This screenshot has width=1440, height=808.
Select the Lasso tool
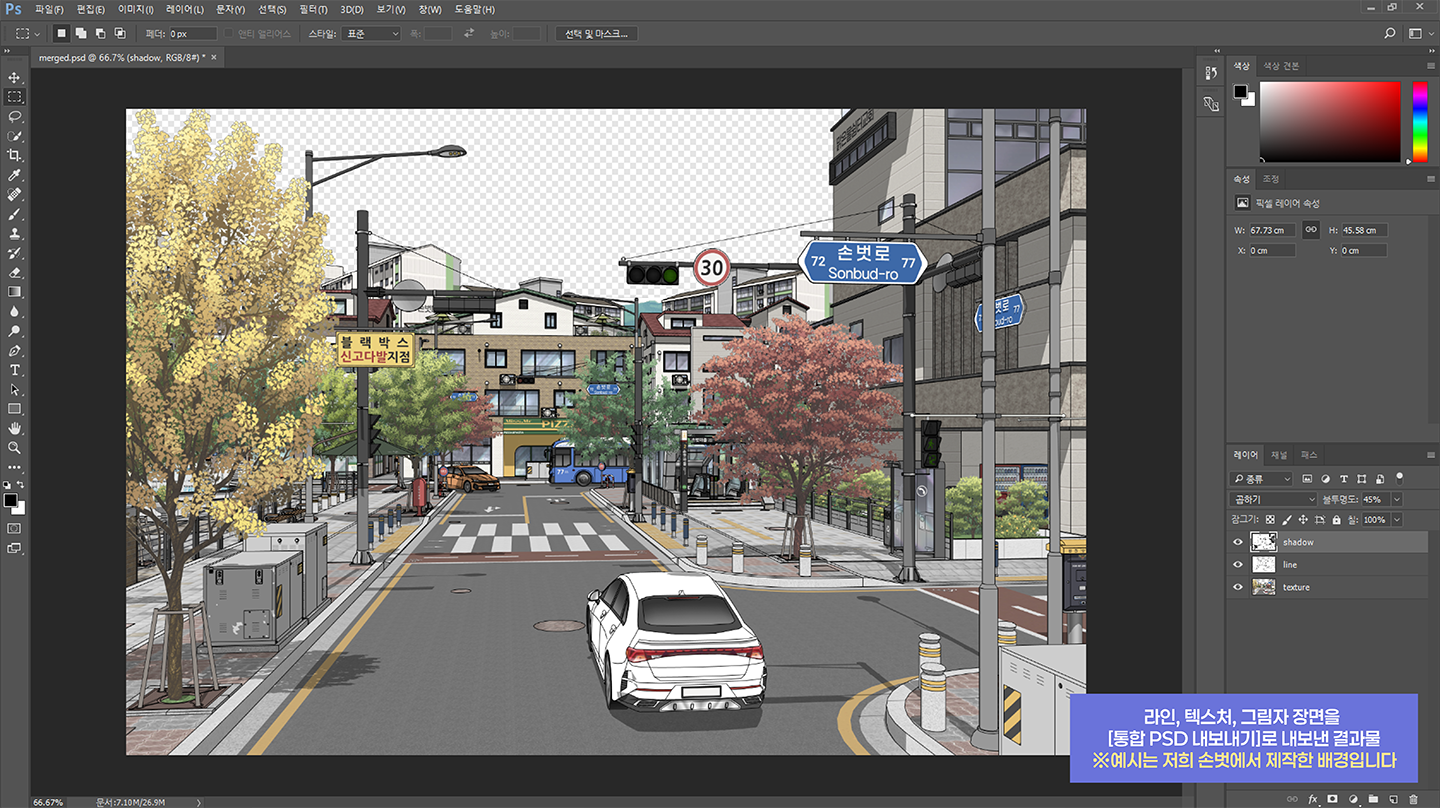click(14, 116)
